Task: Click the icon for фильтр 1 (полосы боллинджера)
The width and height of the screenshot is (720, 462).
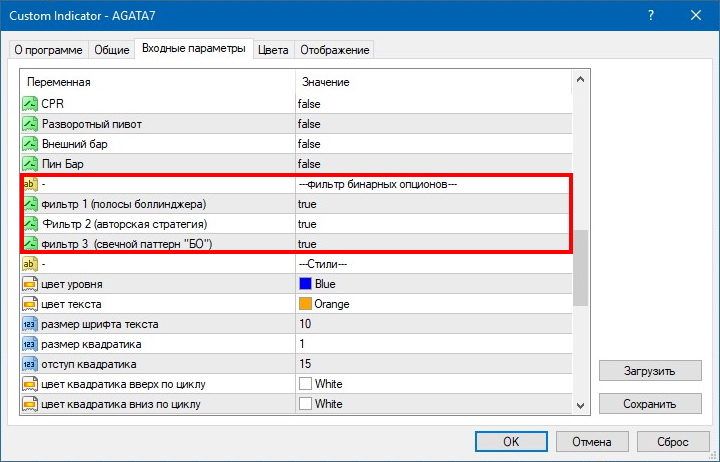Action: [x=29, y=204]
